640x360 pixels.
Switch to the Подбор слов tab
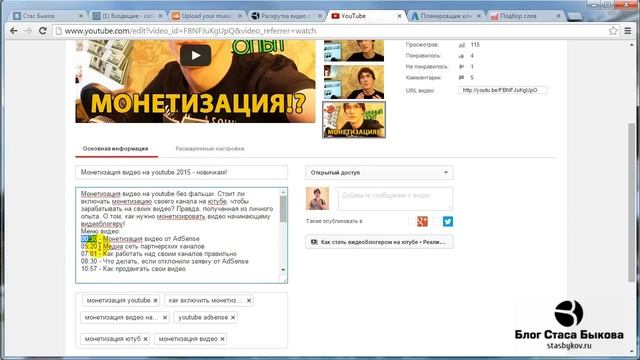pyautogui.click(x=525, y=16)
